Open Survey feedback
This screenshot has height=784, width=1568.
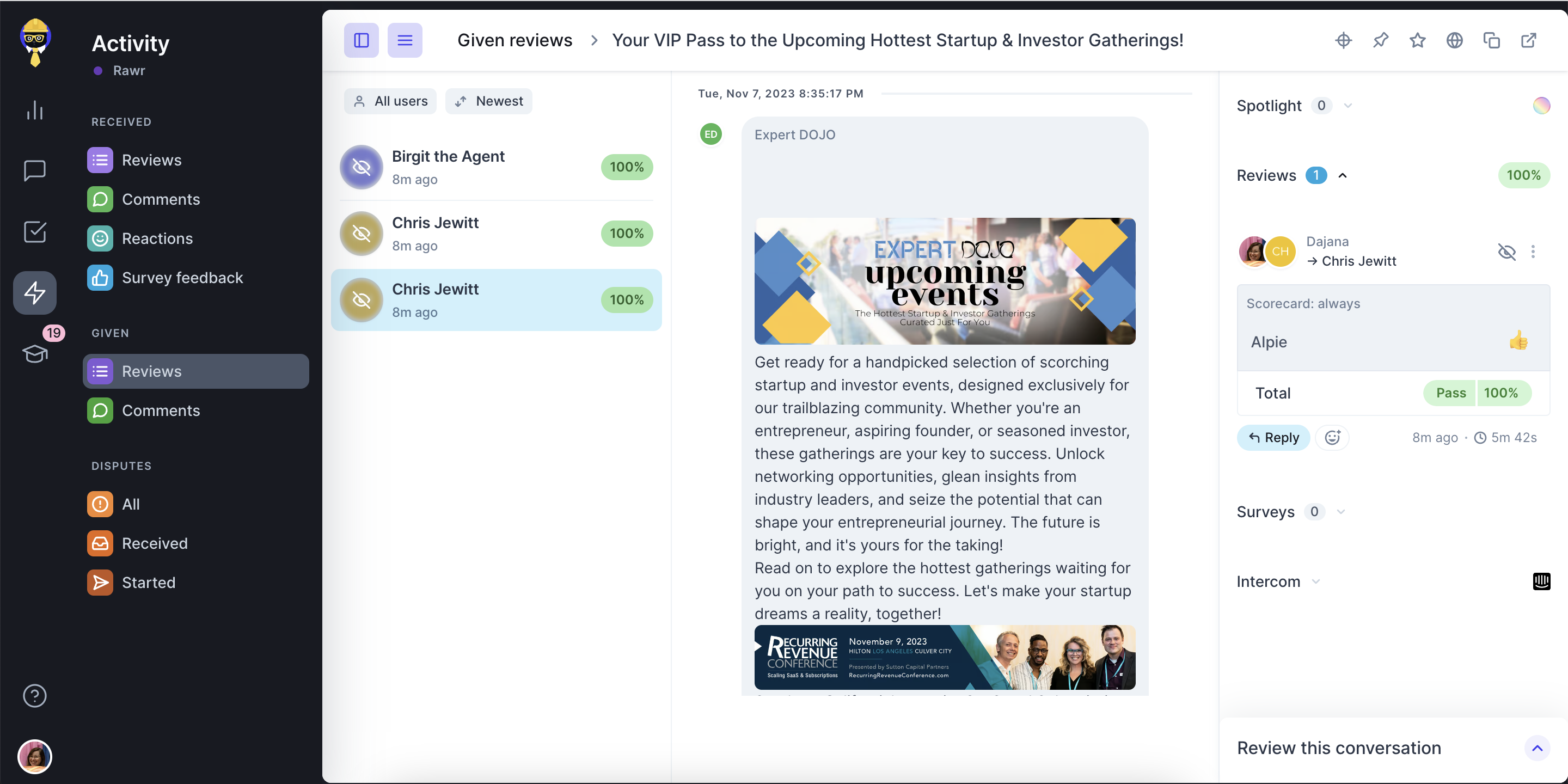195,278
